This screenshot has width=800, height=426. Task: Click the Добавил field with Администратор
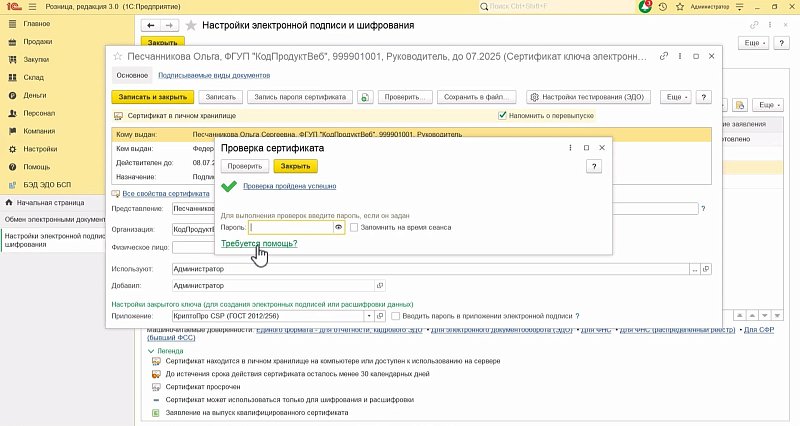pyautogui.click(x=273, y=286)
